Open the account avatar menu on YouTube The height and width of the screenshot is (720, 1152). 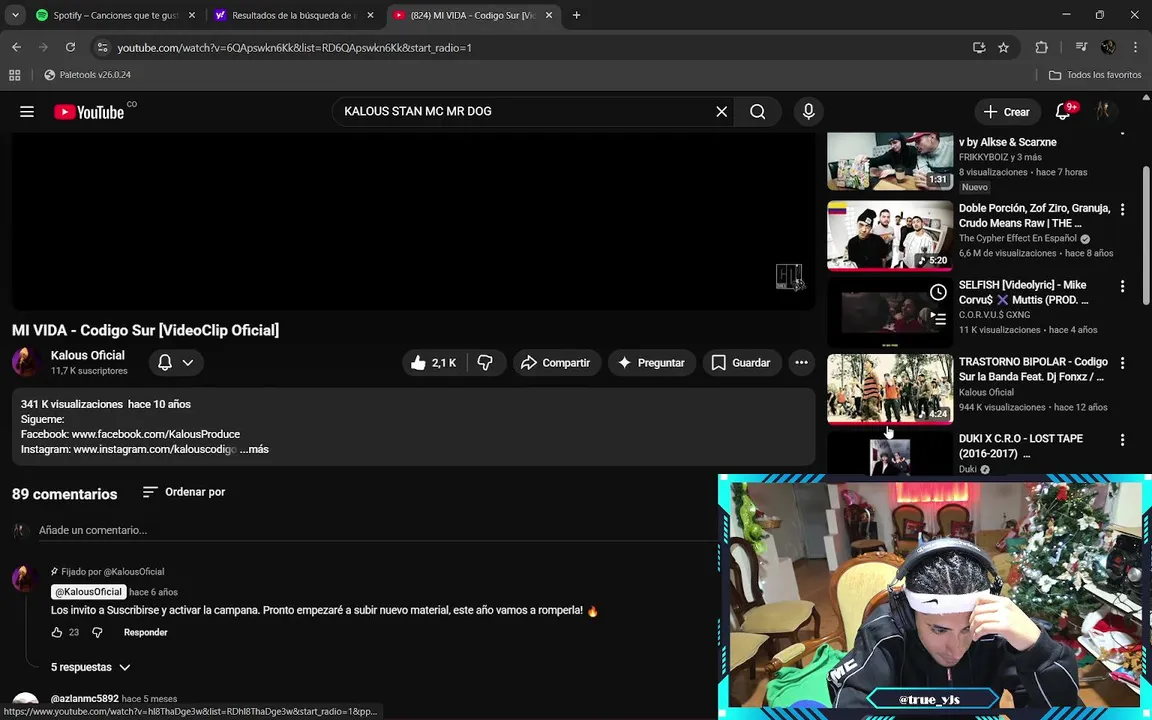(x=1103, y=112)
